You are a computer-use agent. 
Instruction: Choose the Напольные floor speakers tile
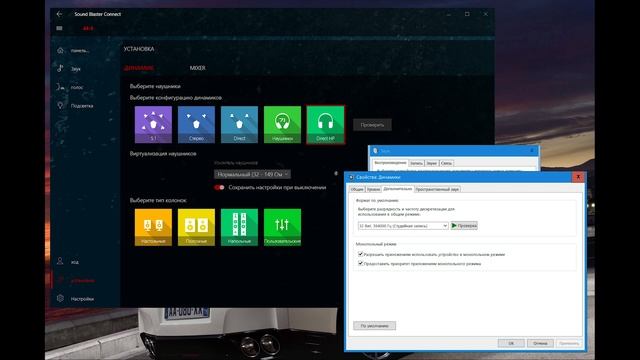(x=239, y=227)
